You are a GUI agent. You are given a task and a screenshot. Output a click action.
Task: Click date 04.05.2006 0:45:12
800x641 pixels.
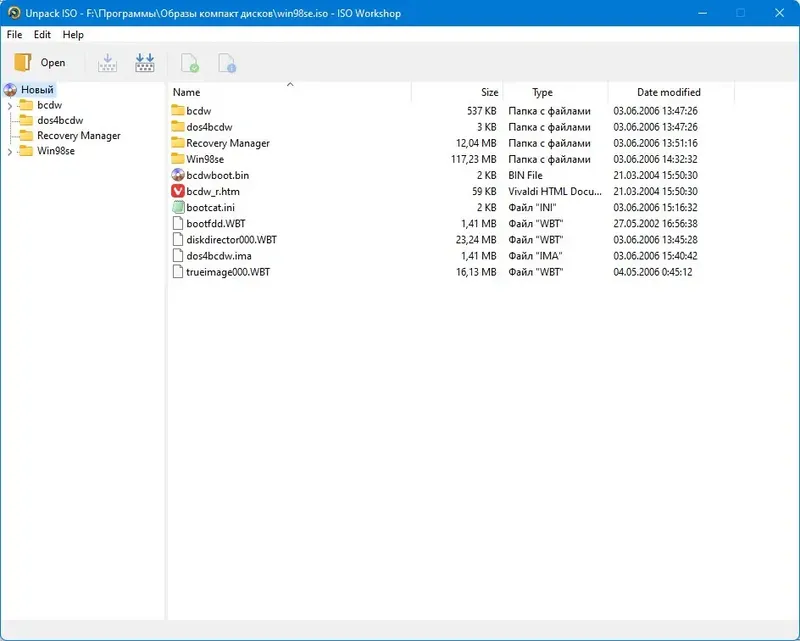point(653,272)
